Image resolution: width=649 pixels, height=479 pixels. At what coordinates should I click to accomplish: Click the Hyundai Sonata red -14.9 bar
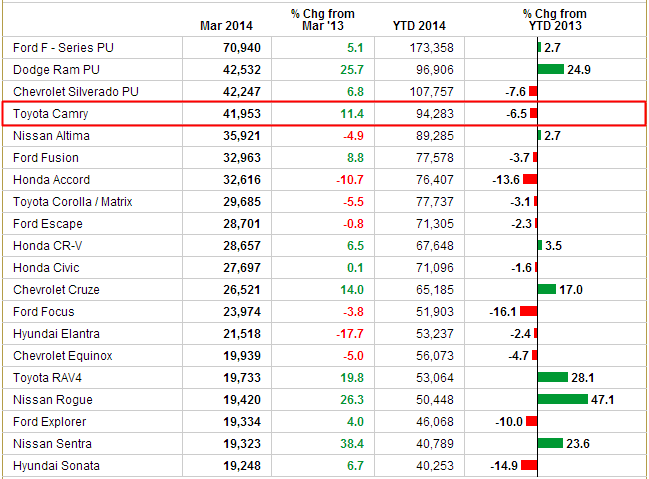530,466
